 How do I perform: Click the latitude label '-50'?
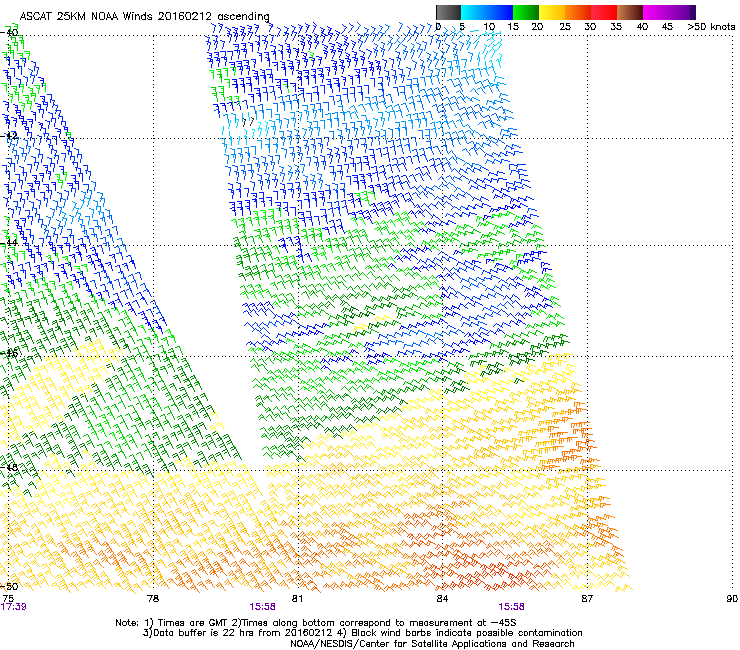[9, 586]
